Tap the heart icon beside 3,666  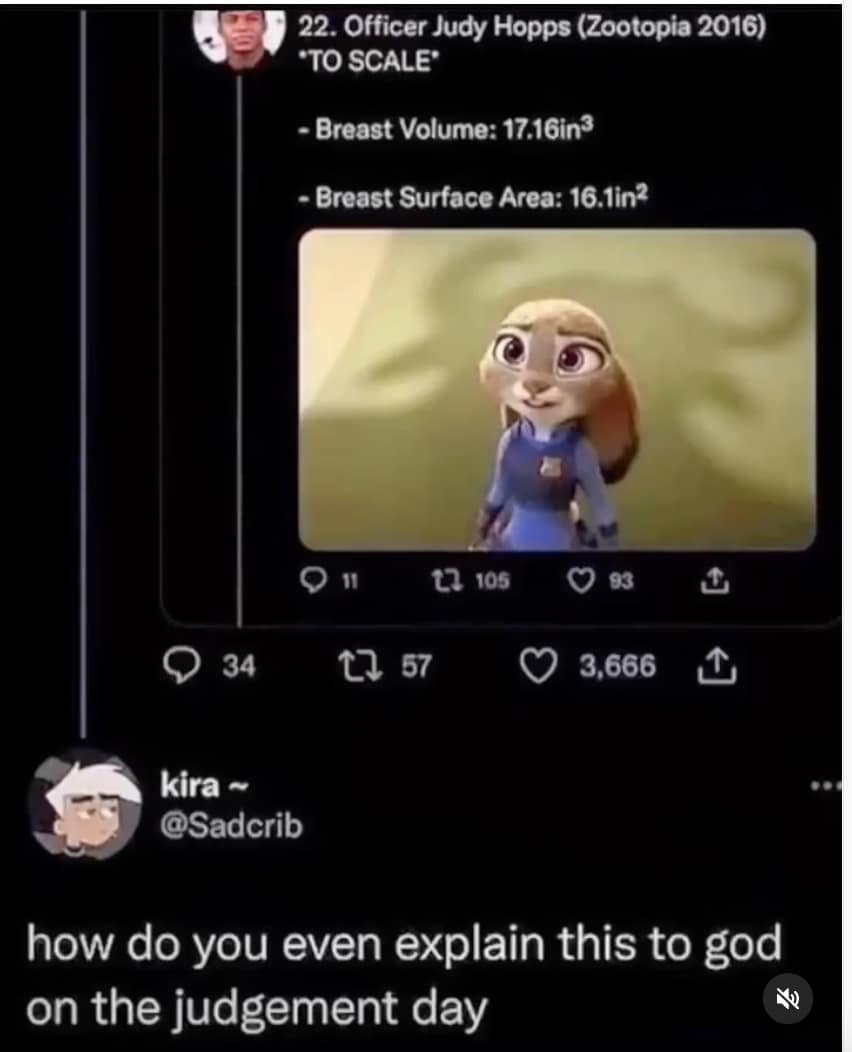[x=540, y=666]
